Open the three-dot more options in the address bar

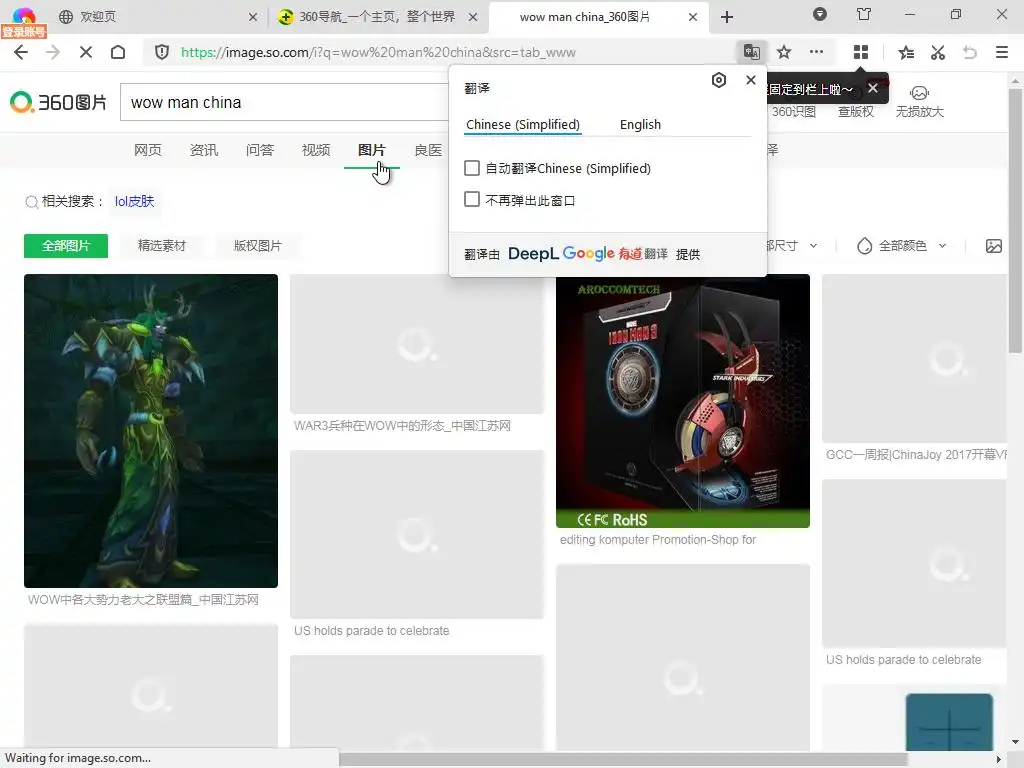816,52
